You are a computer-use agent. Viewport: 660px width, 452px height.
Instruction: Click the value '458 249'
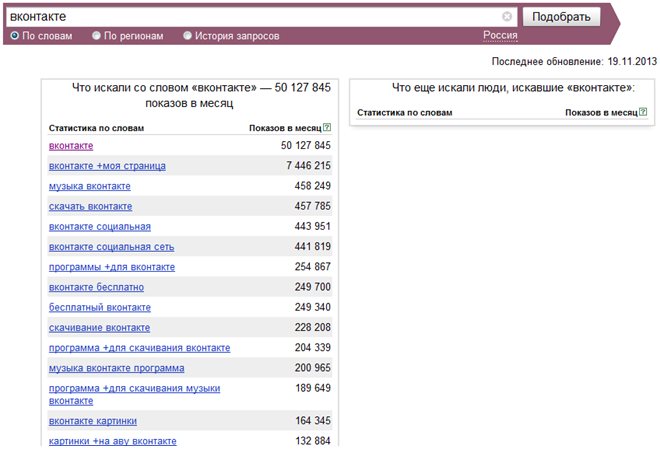(x=313, y=186)
